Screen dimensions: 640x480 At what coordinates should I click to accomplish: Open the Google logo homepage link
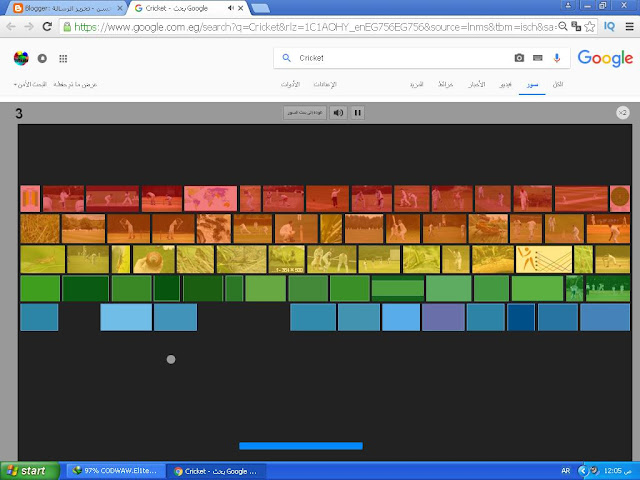[x=605, y=58]
